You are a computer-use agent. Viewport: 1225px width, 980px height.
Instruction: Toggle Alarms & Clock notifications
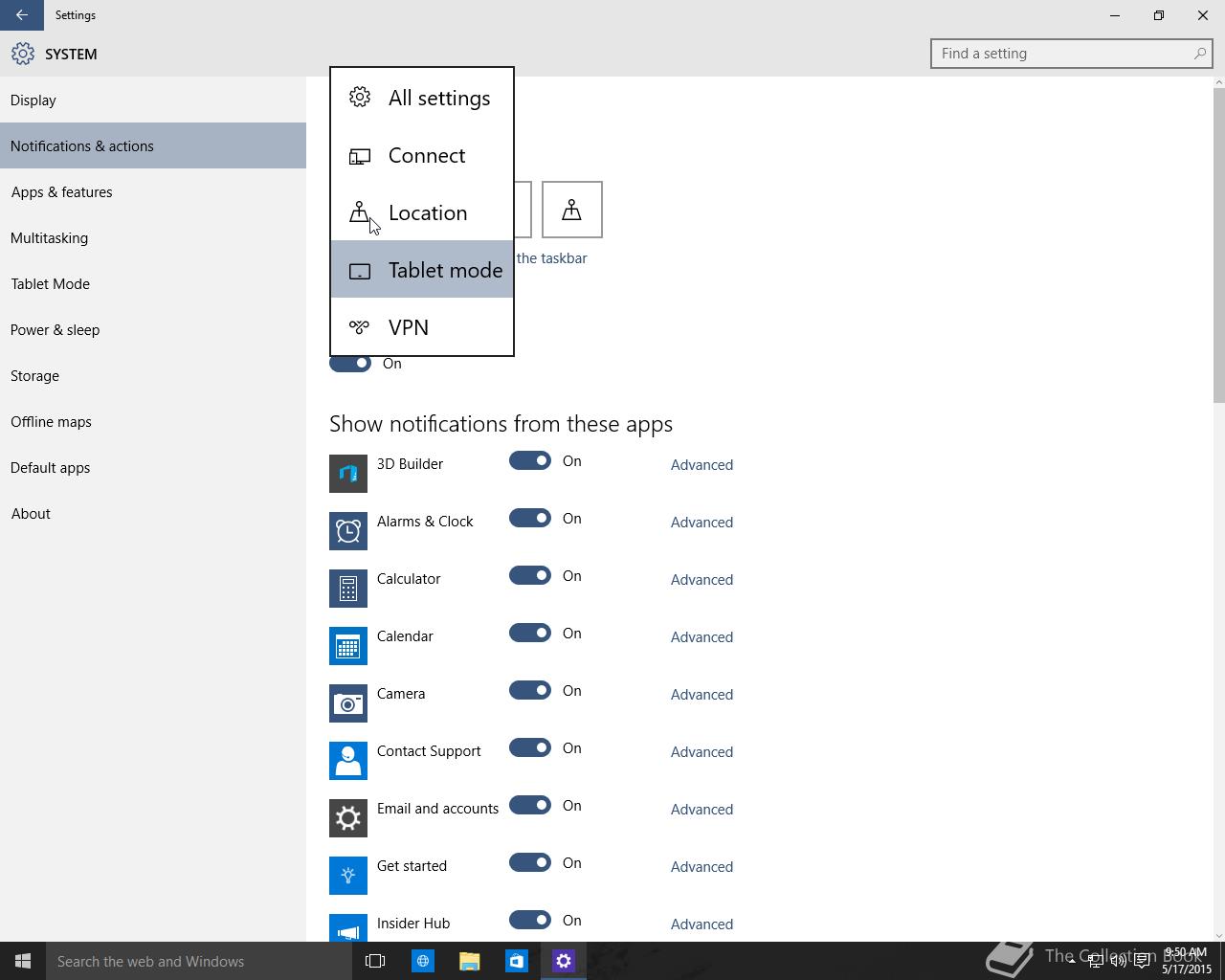530,519
